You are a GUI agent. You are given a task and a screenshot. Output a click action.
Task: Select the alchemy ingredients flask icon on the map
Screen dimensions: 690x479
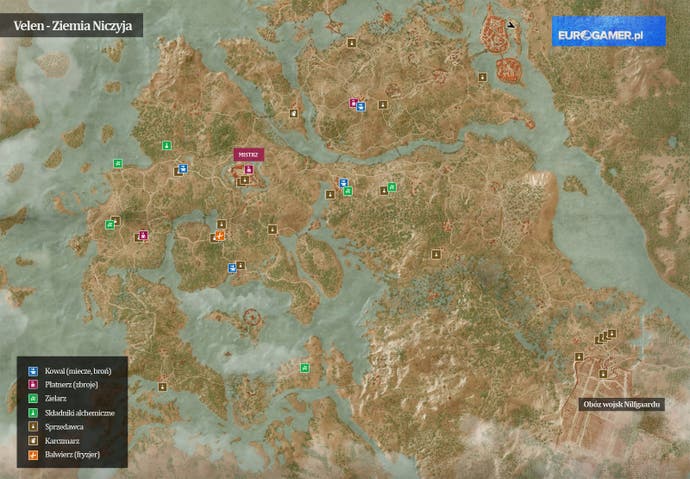pos(167,145)
